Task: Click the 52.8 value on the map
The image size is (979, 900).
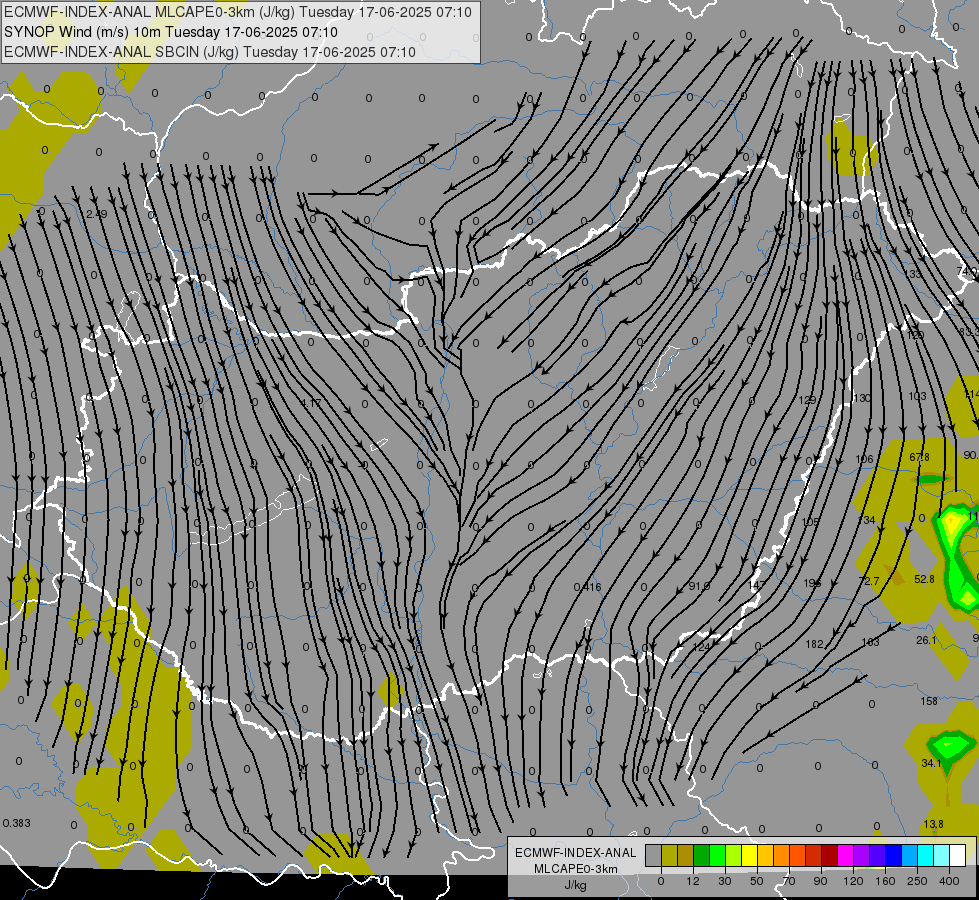Action: (924, 579)
